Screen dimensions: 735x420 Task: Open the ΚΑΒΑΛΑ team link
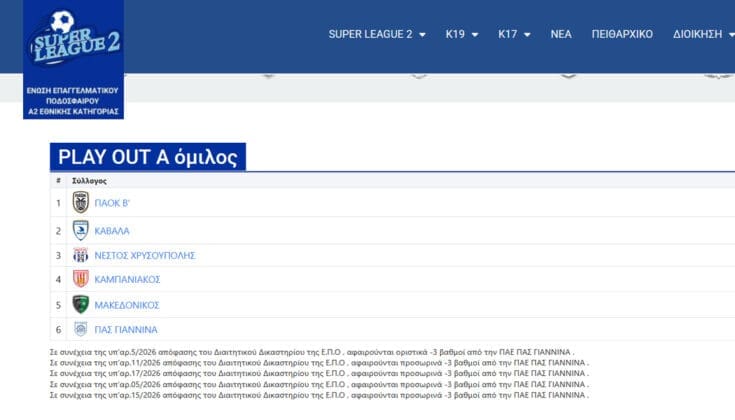pyautogui.click(x=112, y=231)
